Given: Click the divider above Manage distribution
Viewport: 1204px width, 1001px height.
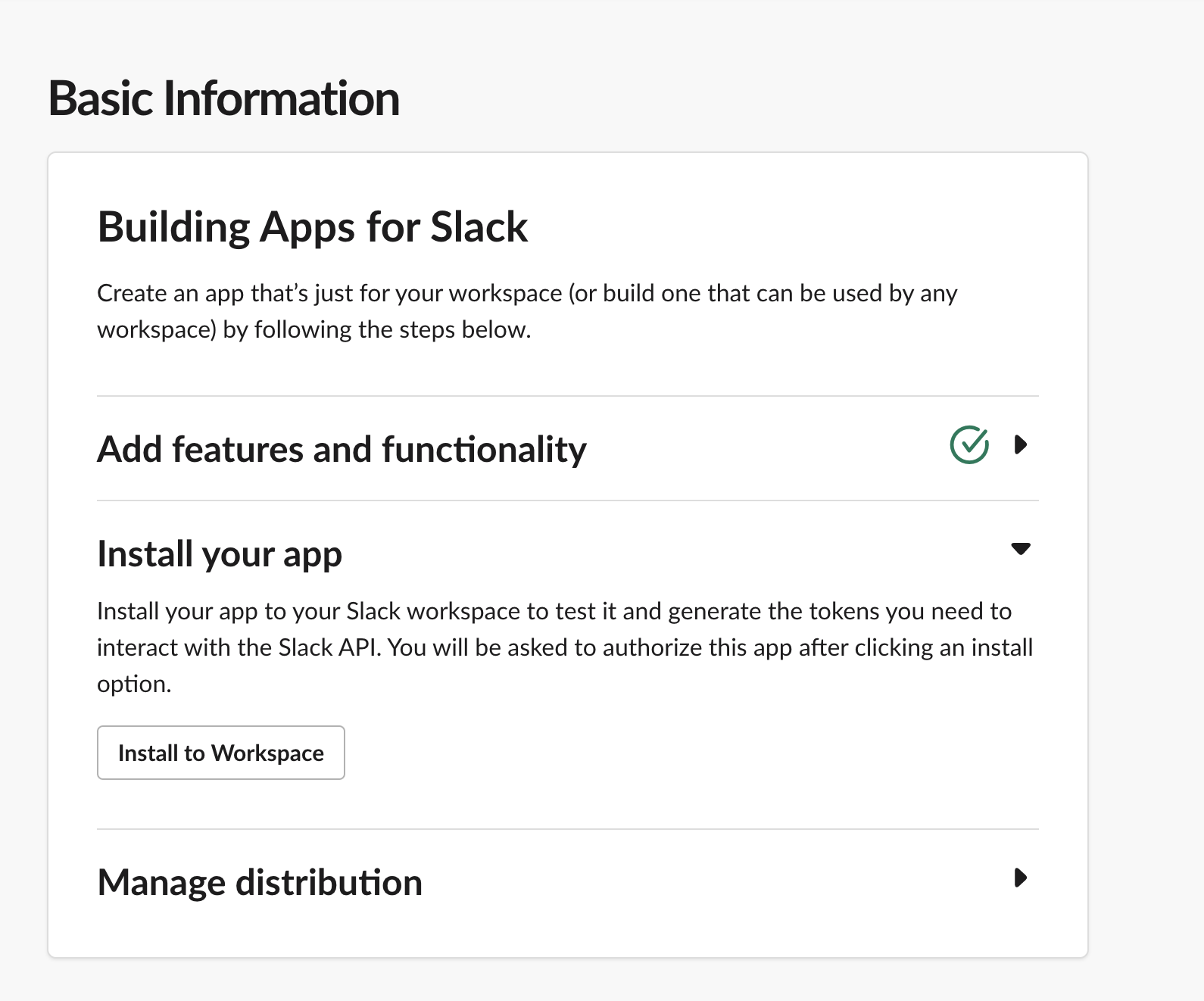Looking at the screenshot, I should [x=568, y=829].
